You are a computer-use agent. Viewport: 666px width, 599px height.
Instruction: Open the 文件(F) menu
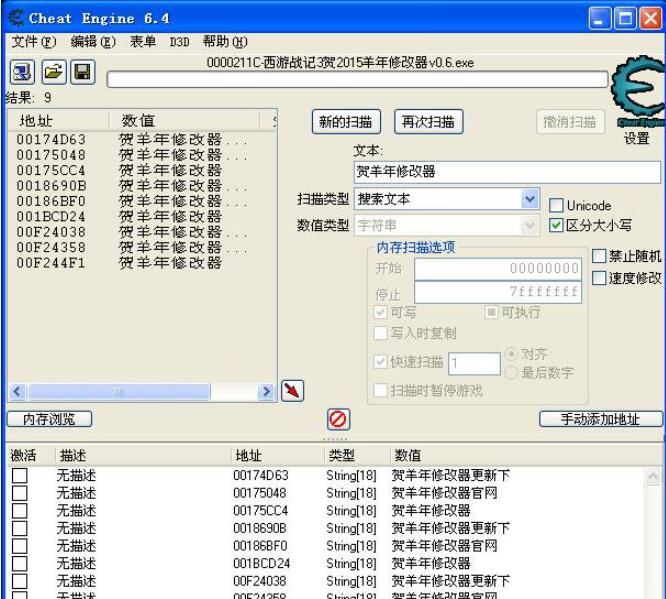click(x=34, y=42)
